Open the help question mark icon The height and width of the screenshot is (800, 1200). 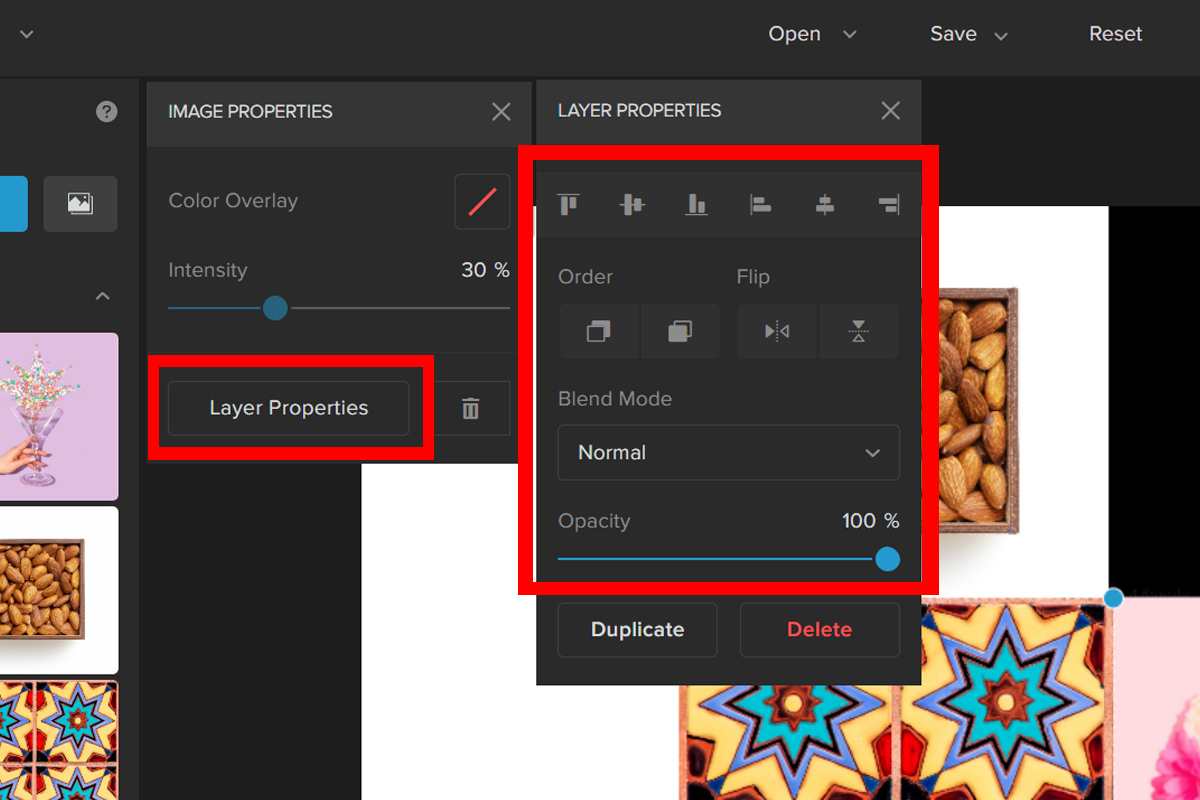click(107, 111)
